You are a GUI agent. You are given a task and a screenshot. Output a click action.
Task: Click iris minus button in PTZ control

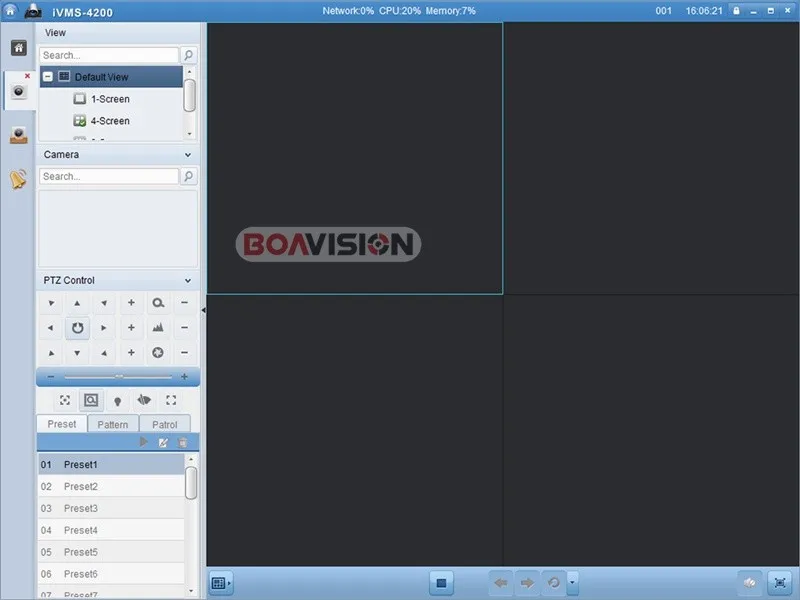tap(185, 353)
